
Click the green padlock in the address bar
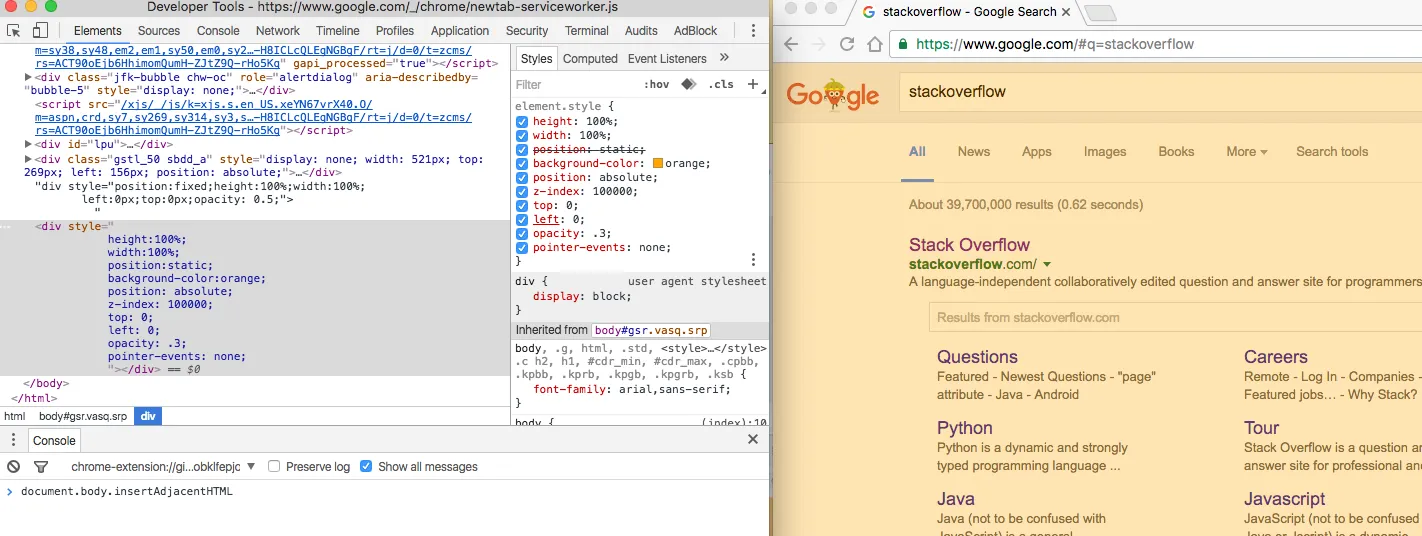point(904,44)
